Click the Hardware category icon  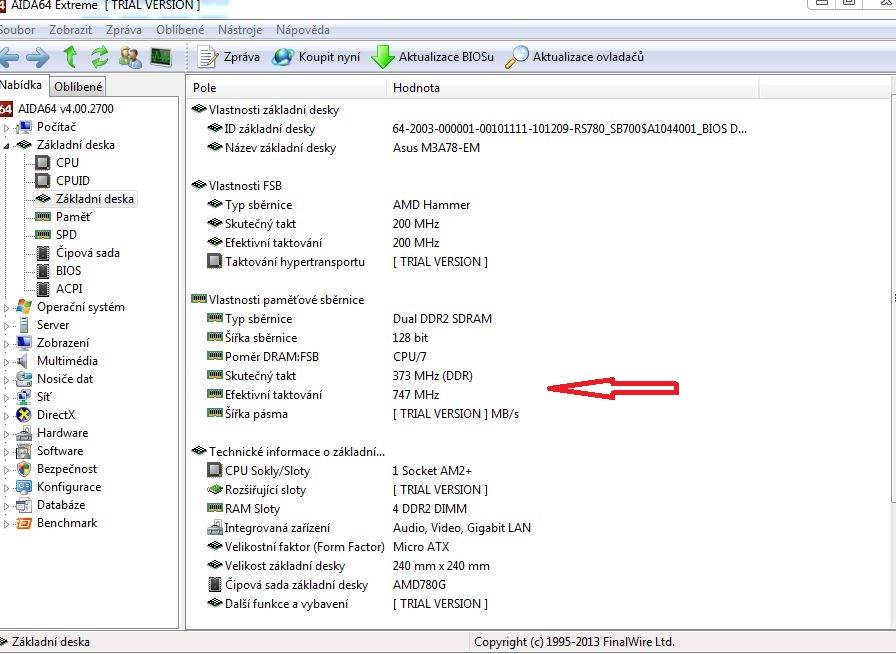(x=24, y=433)
